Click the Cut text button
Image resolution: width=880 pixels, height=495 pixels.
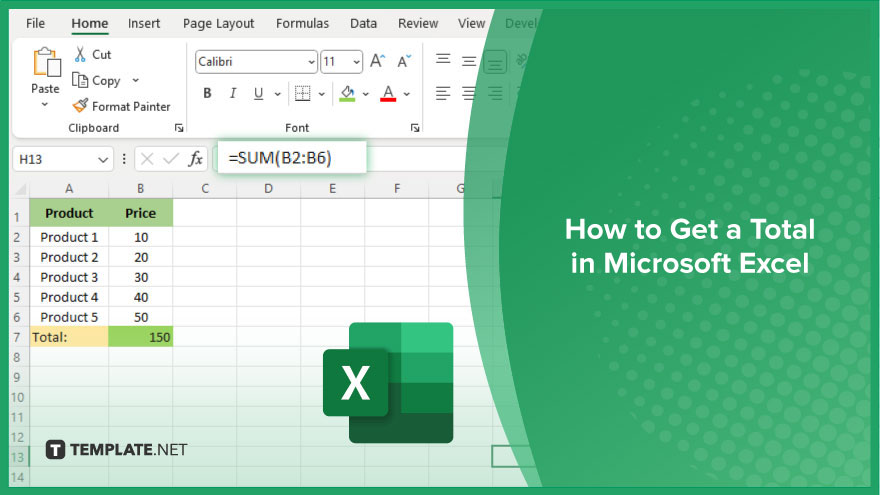click(x=102, y=54)
